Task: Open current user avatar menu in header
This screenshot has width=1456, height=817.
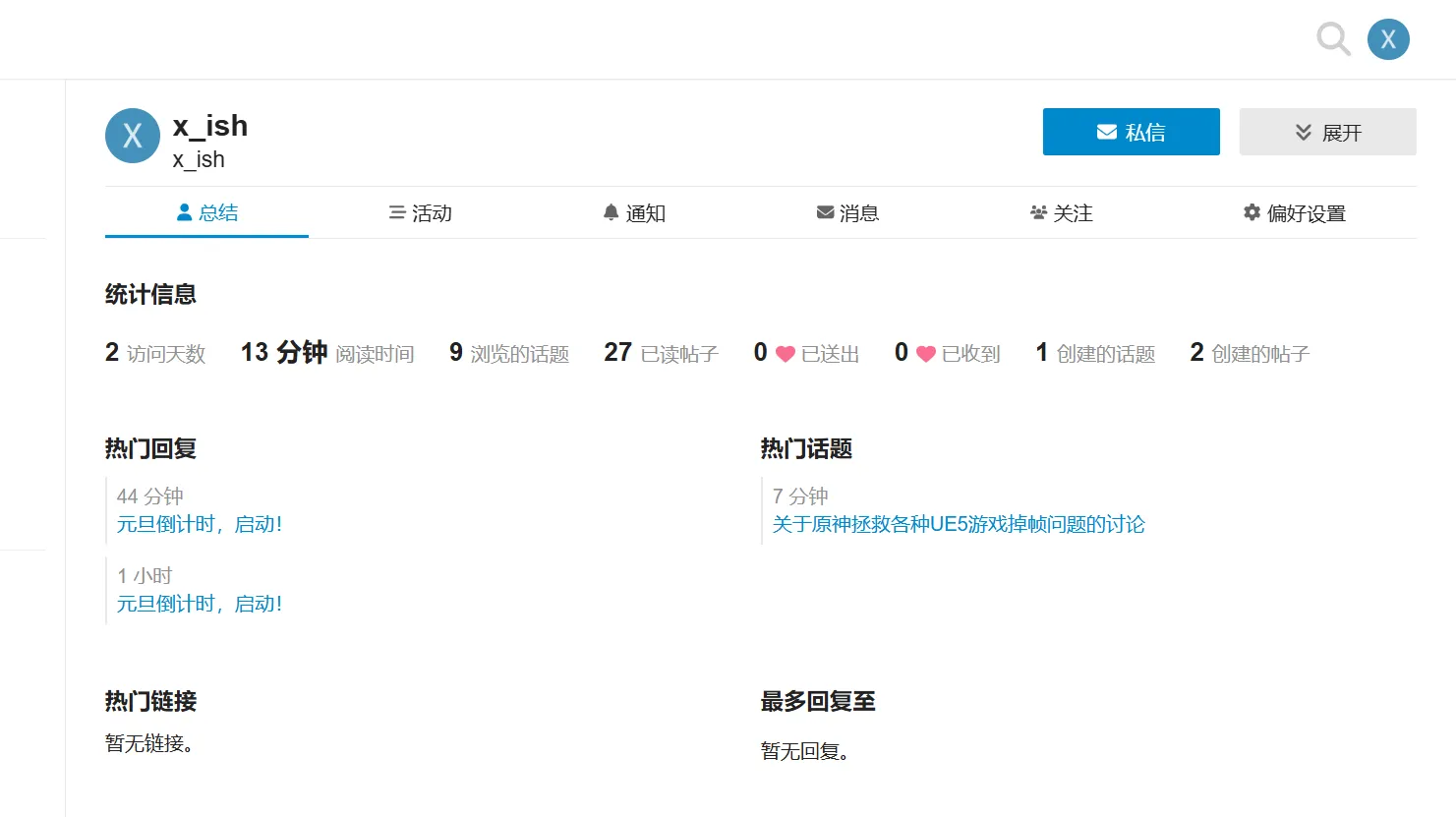Action: coord(1388,39)
